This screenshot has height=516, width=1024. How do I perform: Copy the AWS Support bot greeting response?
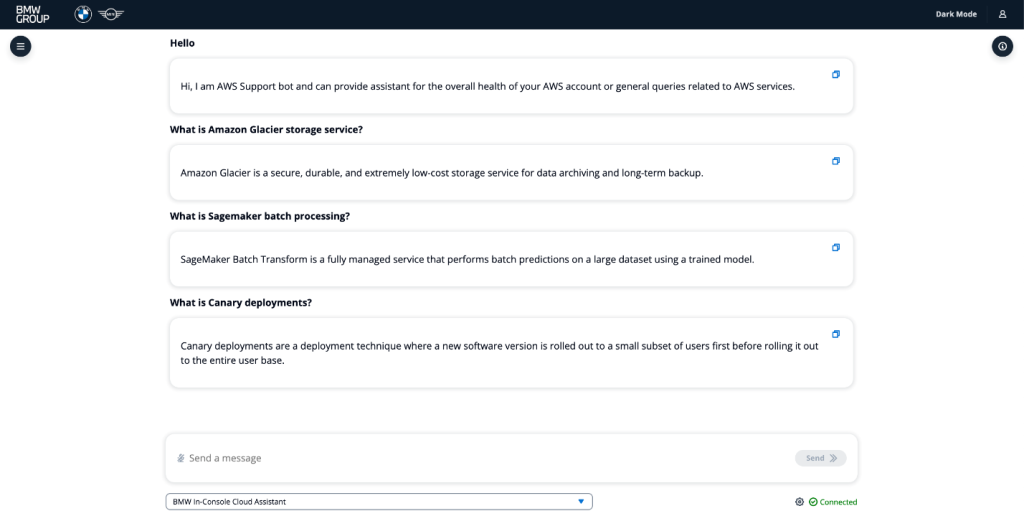tap(835, 74)
